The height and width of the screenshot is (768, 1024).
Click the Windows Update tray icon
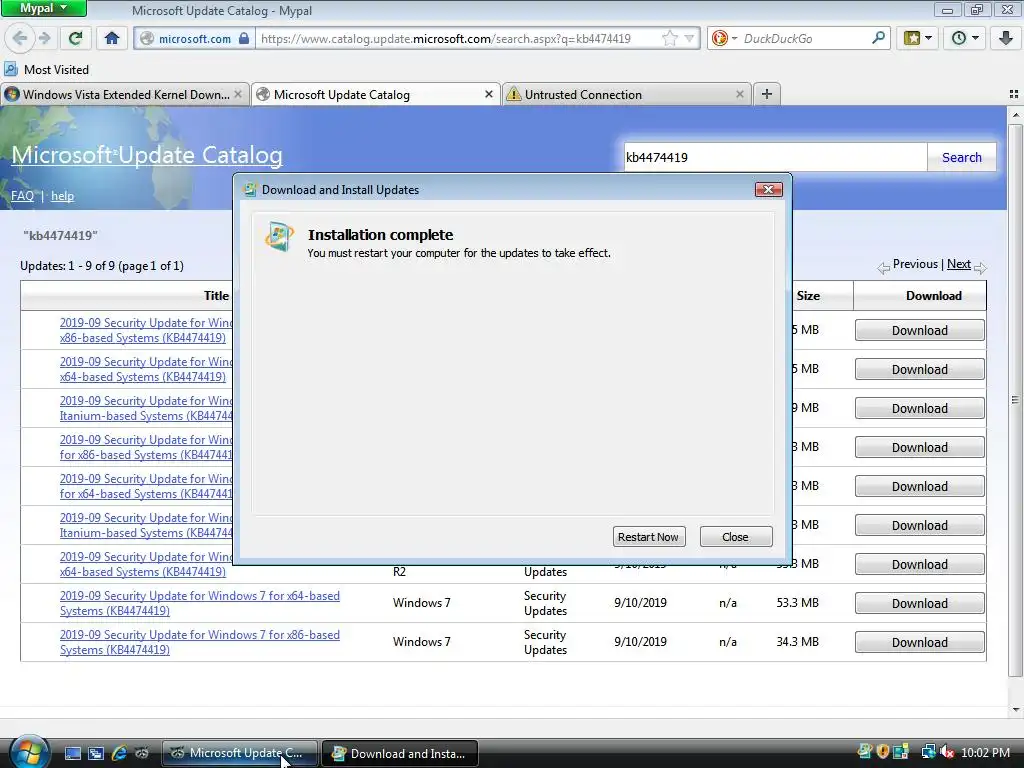click(x=864, y=752)
